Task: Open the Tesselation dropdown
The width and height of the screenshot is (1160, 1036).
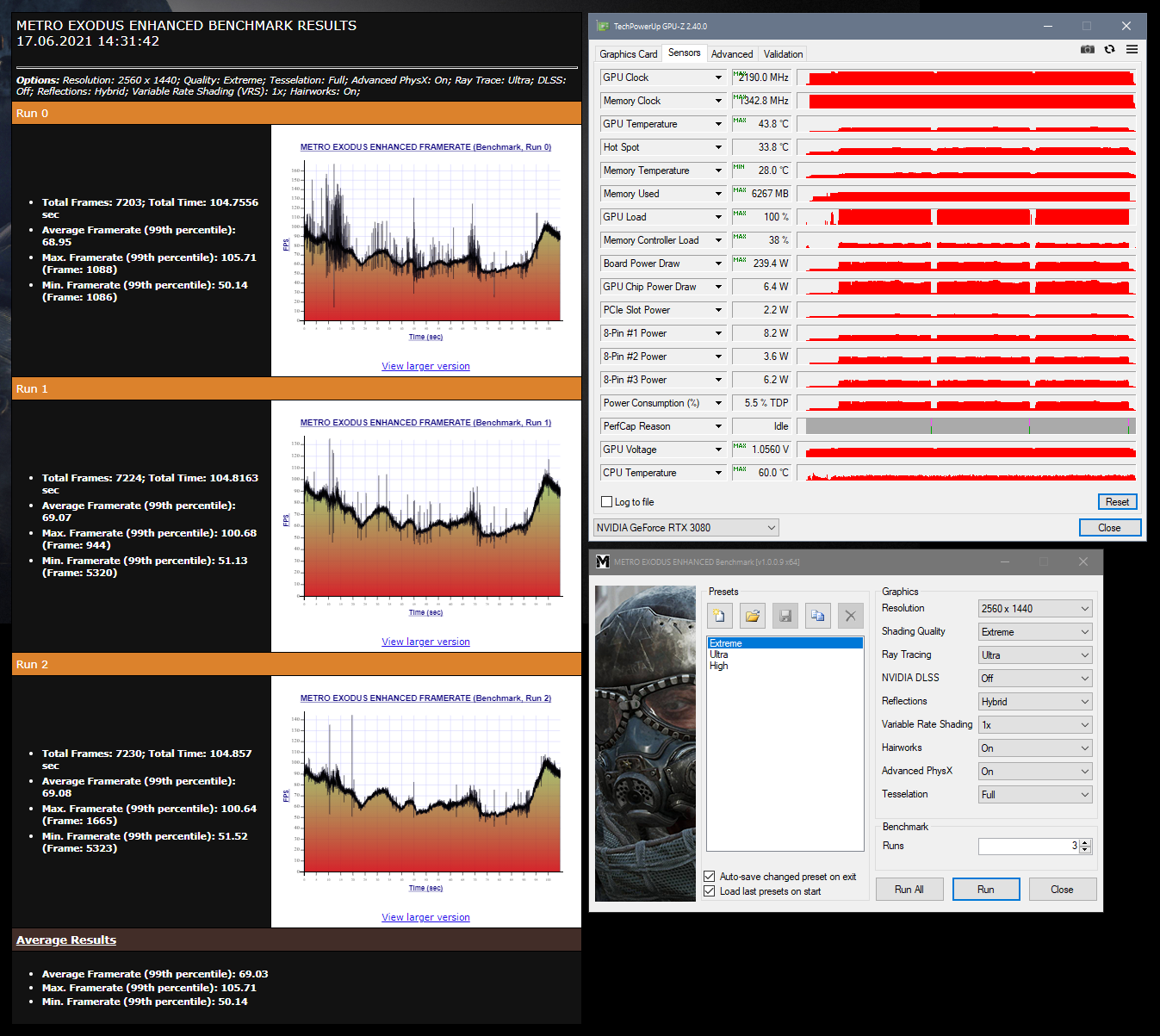Action: pos(1035,795)
